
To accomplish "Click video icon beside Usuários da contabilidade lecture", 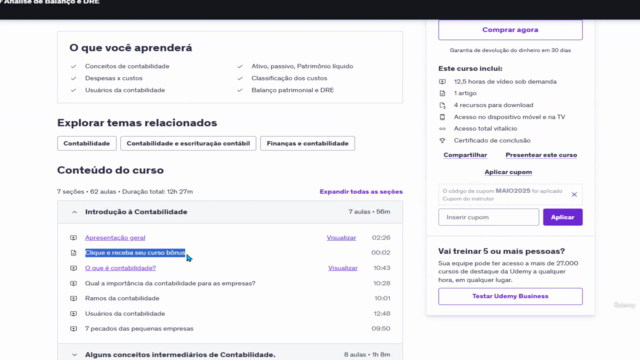I will (73, 313).
